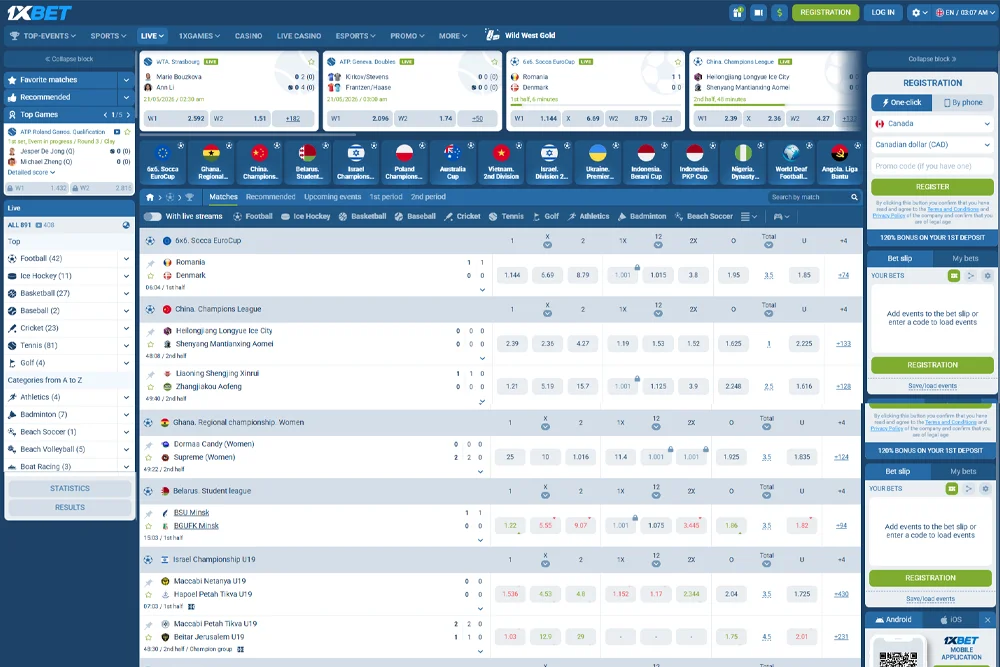Open the gift bonus icon in header

[x=738, y=12]
